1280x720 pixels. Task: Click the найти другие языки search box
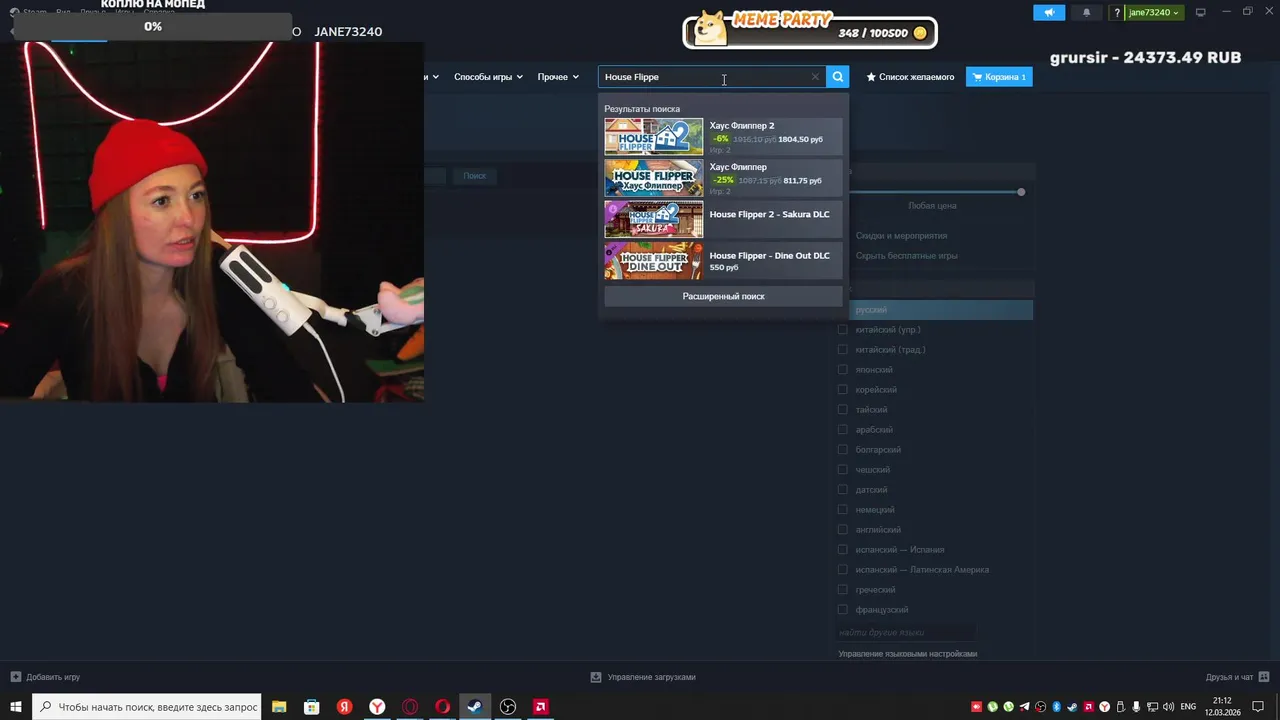coord(905,632)
